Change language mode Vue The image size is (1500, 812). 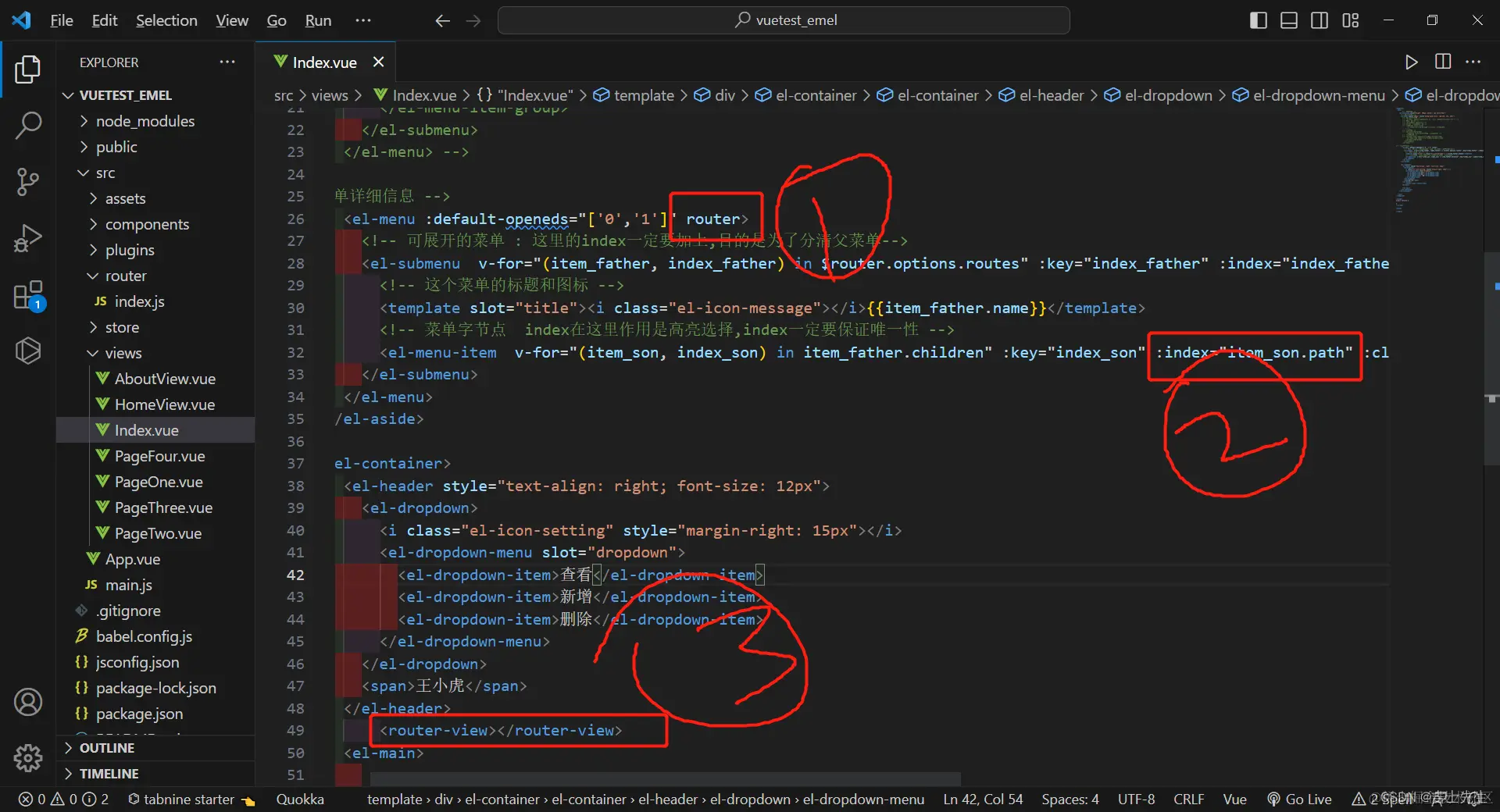(x=1235, y=800)
